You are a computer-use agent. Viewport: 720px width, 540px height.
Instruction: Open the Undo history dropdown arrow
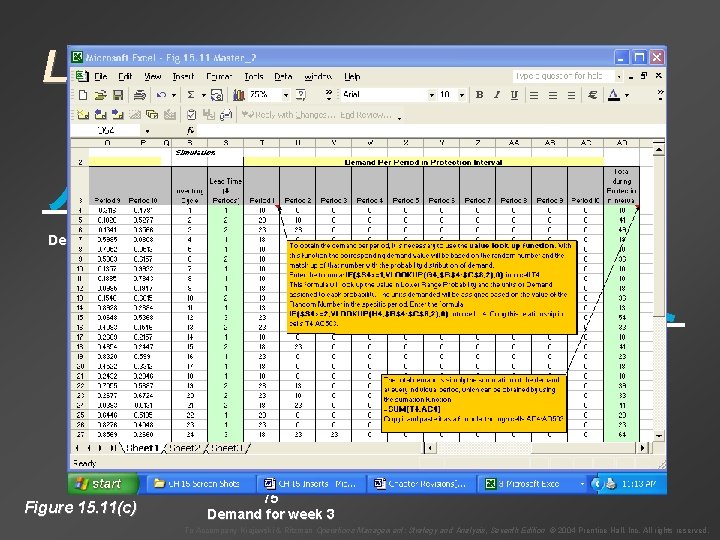(x=174, y=96)
